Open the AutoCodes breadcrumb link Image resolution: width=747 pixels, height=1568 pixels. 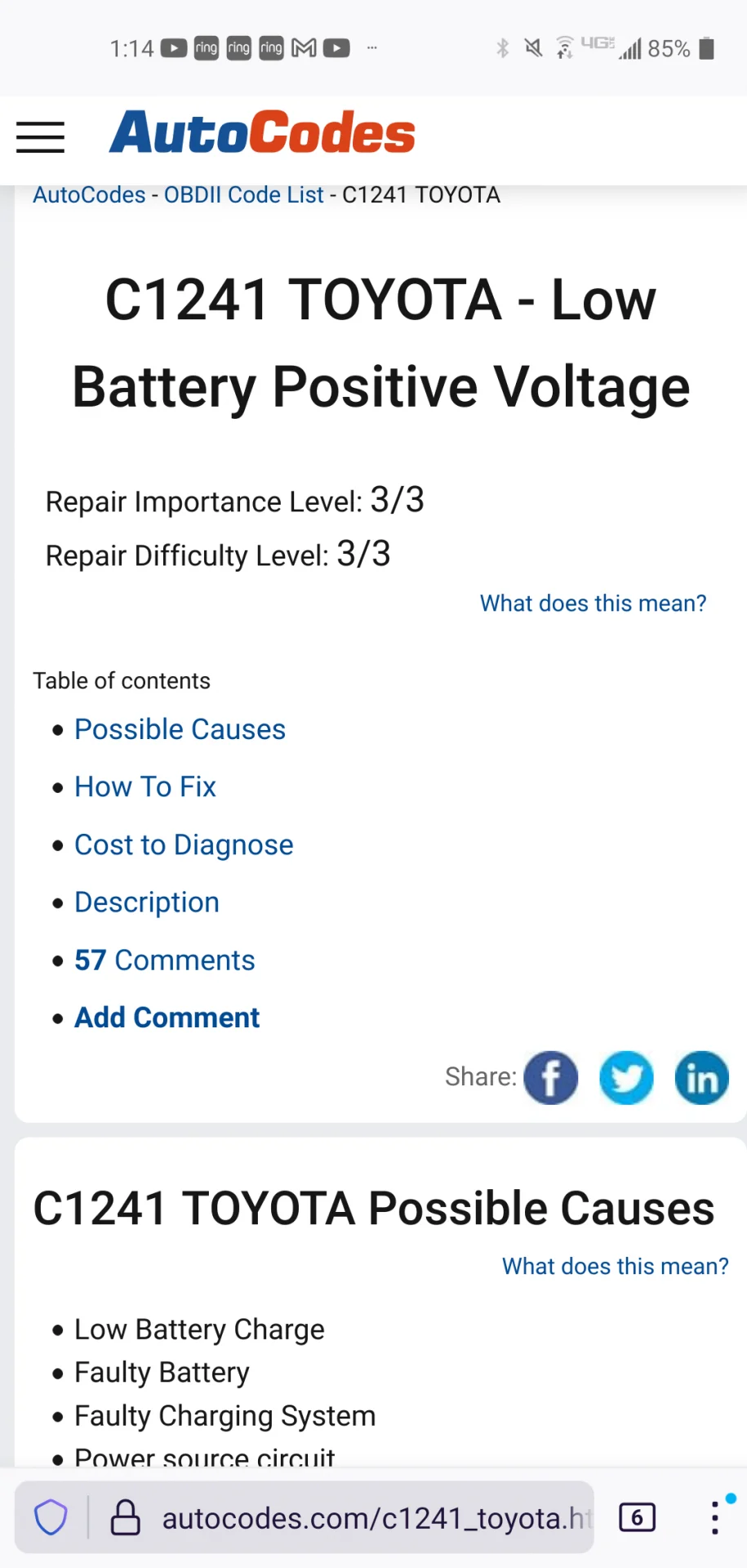click(89, 195)
